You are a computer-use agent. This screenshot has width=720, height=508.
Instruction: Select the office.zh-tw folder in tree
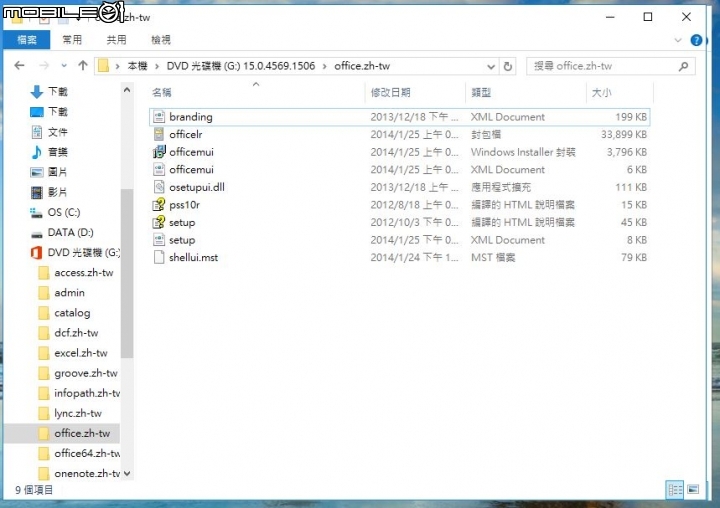point(62,434)
